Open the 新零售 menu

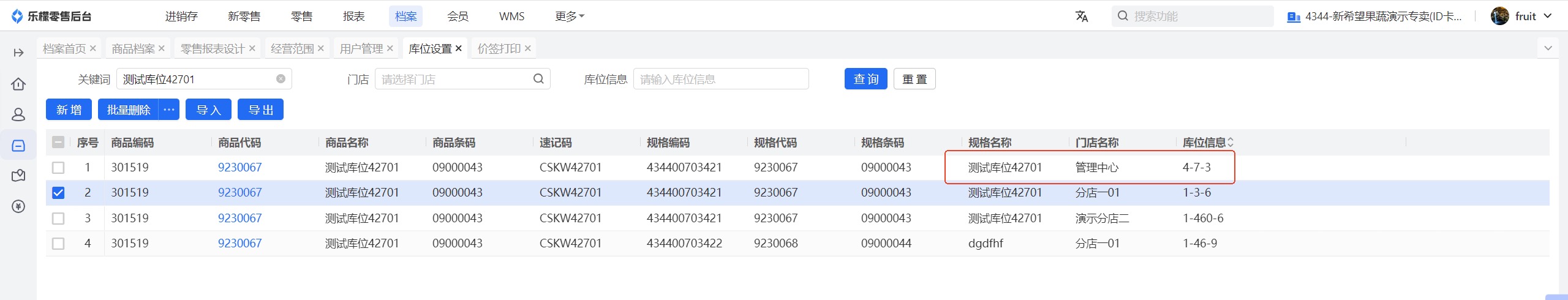(244, 17)
